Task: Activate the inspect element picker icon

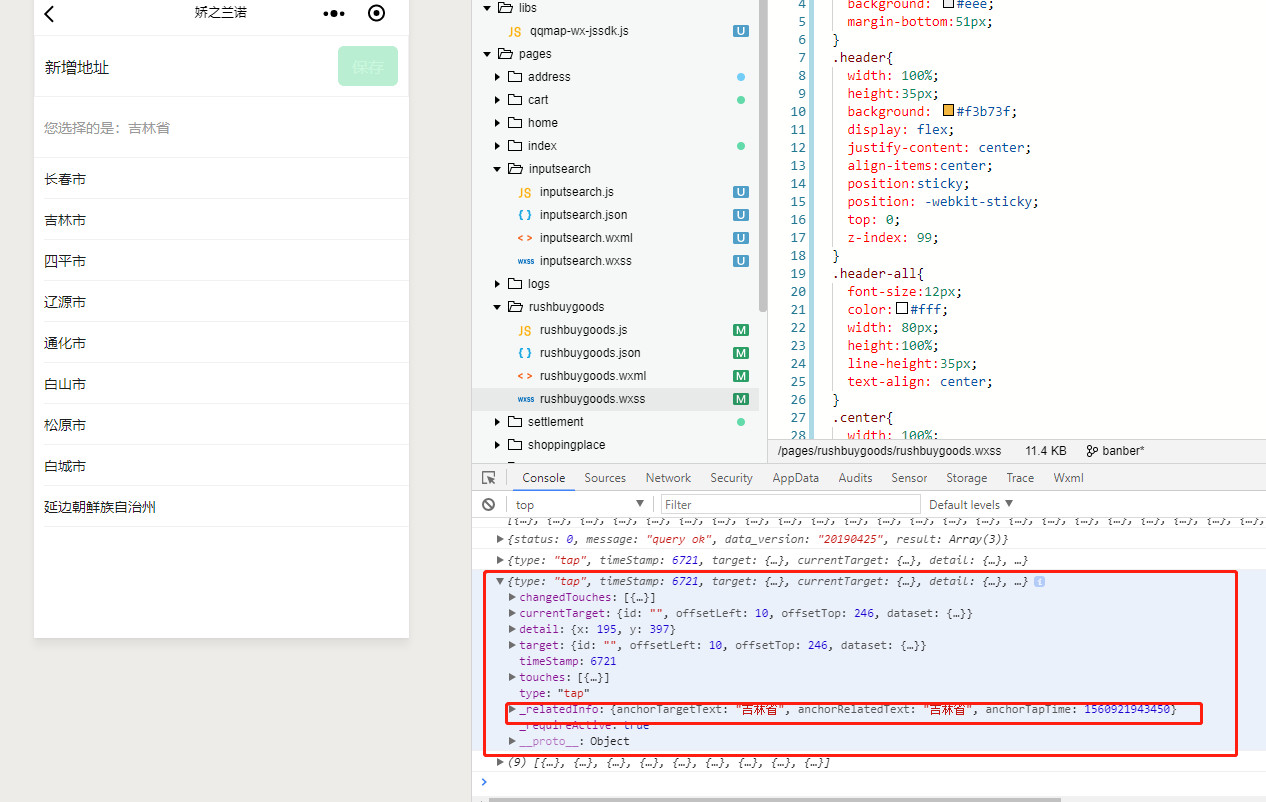Action: (488, 478)
